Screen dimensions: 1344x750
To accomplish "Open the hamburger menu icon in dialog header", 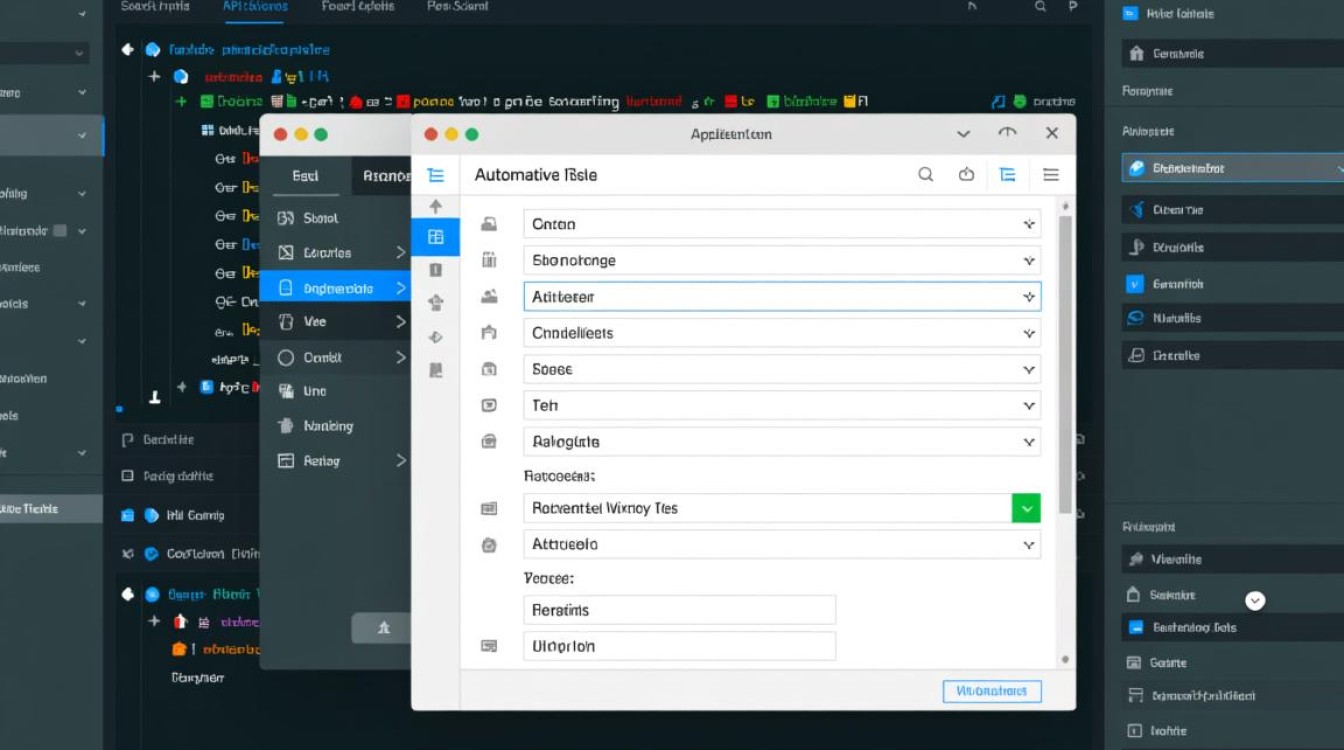I will point(1051,175).
